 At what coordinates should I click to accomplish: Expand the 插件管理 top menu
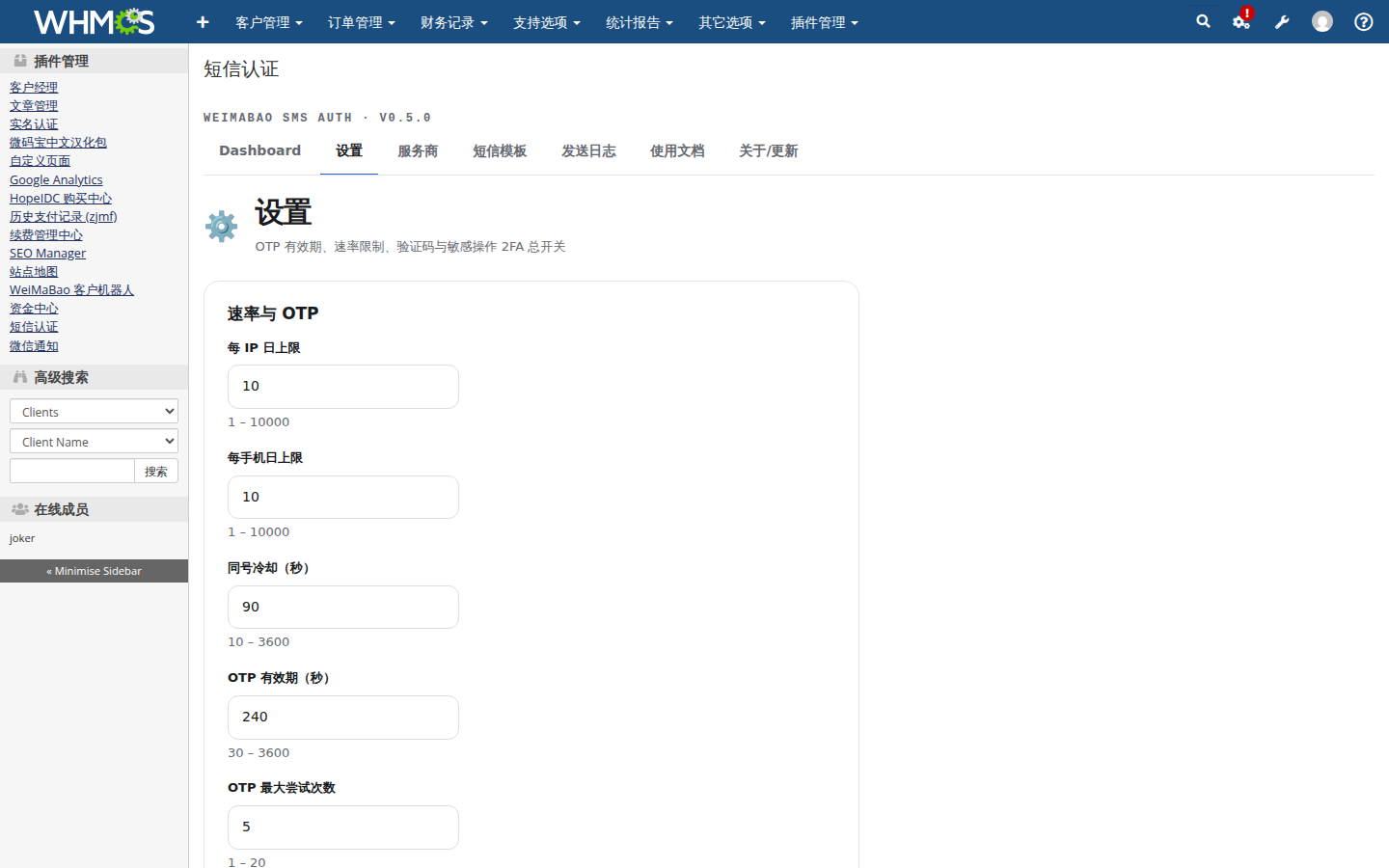coord(825,22)
